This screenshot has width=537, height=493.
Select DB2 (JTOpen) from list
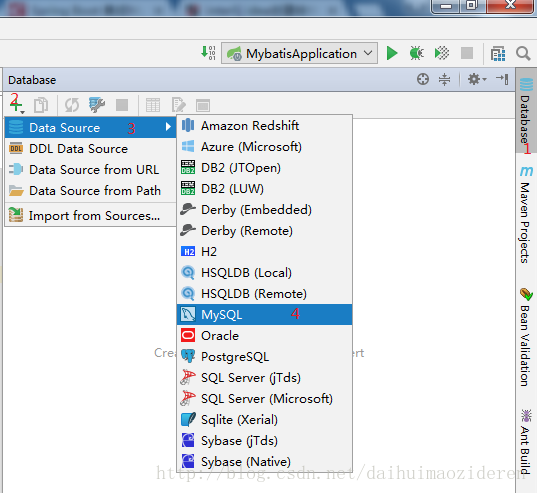tap(264, 168)
